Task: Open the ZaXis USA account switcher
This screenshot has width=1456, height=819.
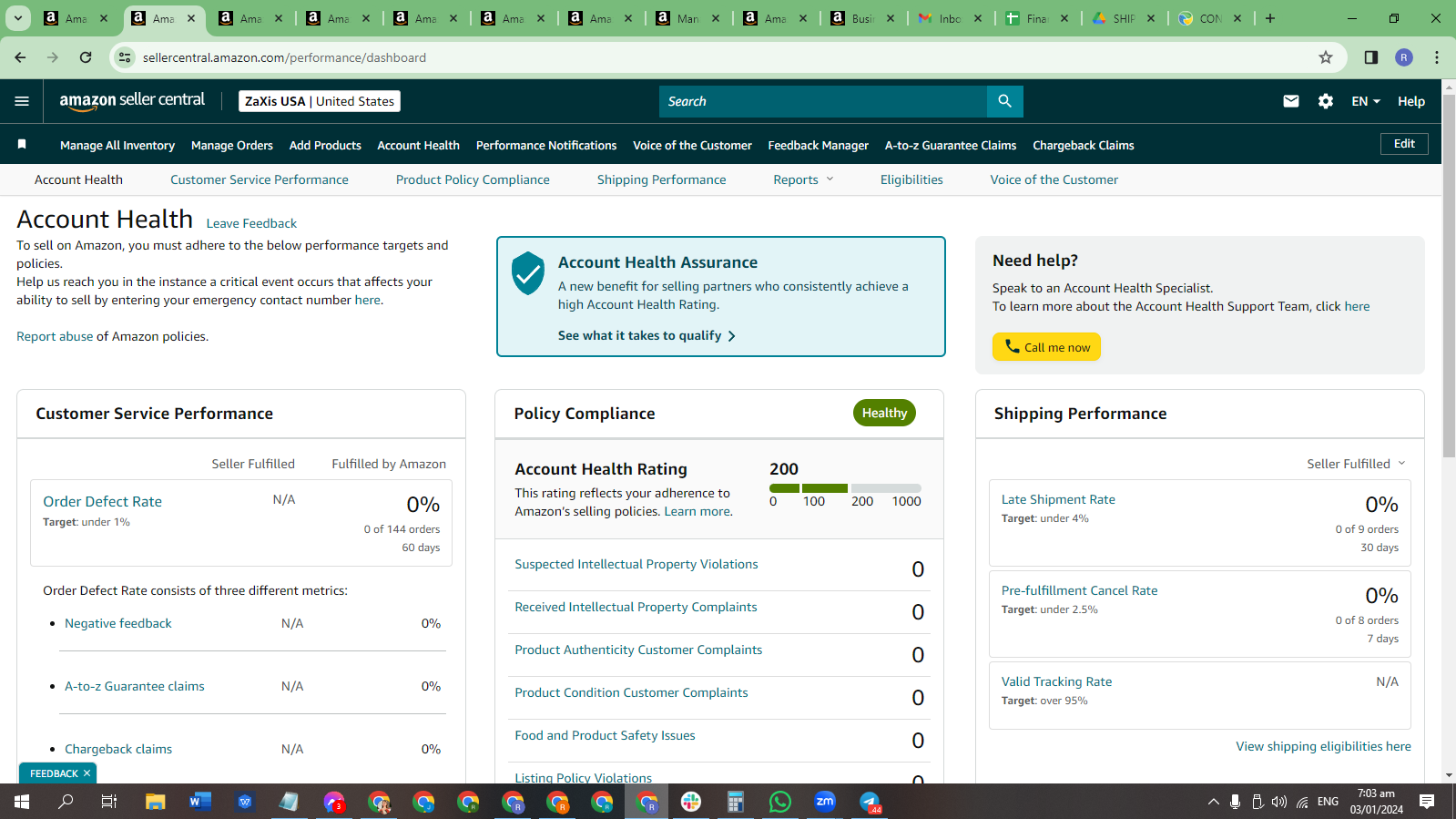Action: click(x=320, y=101)
